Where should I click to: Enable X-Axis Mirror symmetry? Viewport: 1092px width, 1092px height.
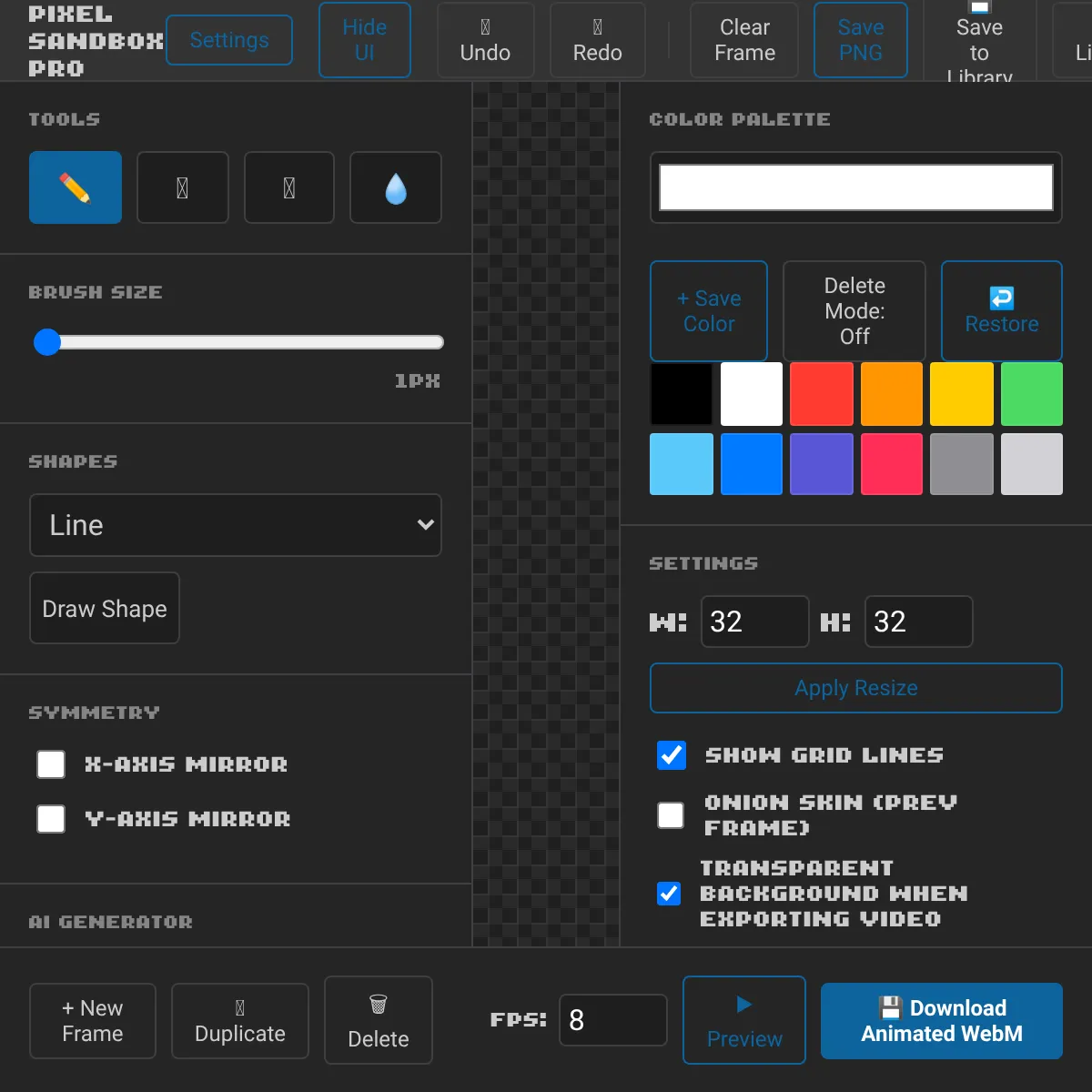[x=51, y=764]
